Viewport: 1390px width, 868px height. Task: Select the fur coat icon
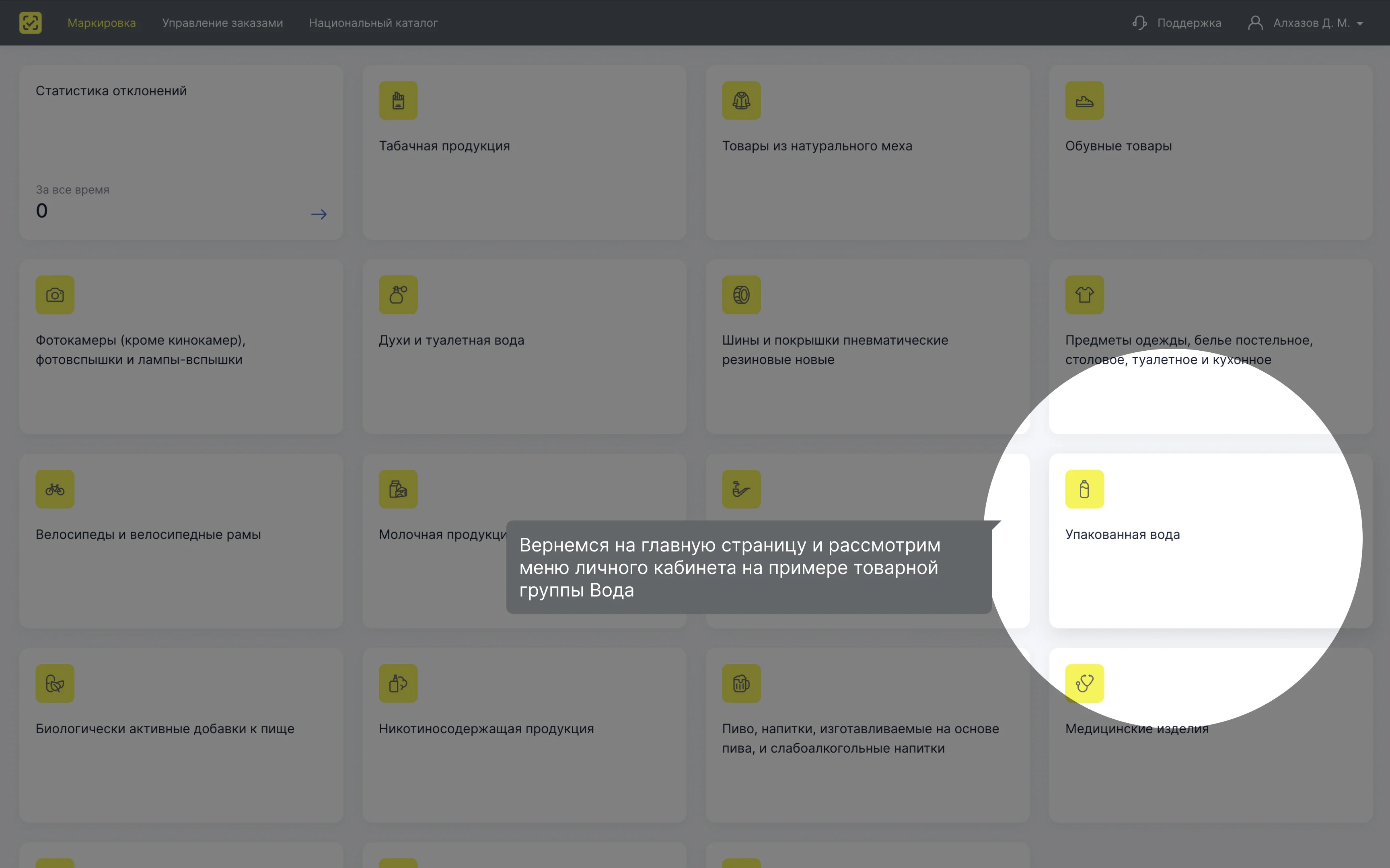click(742, 101)
